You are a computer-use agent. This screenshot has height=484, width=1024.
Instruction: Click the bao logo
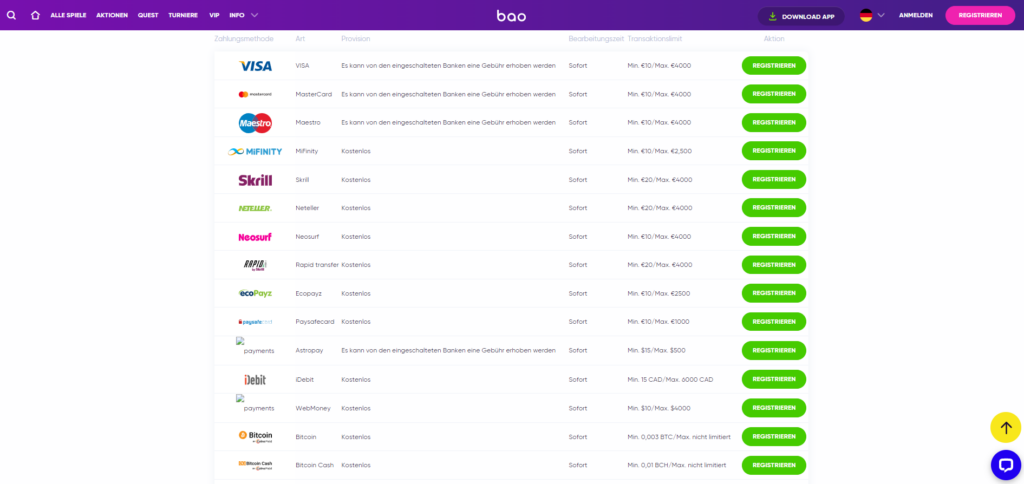(x=511, y=16)
